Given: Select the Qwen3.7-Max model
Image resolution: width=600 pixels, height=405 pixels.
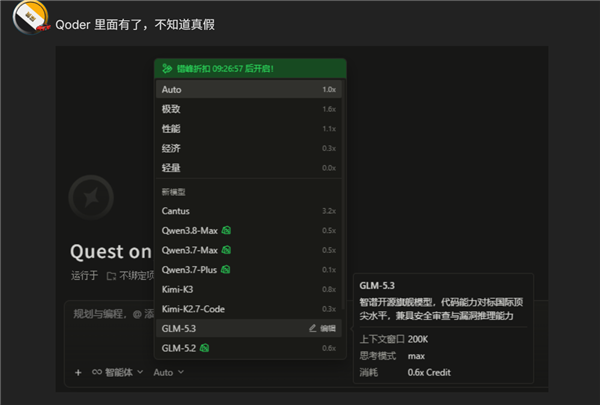Looking at the screenshot, I should [x=249, y=250].
